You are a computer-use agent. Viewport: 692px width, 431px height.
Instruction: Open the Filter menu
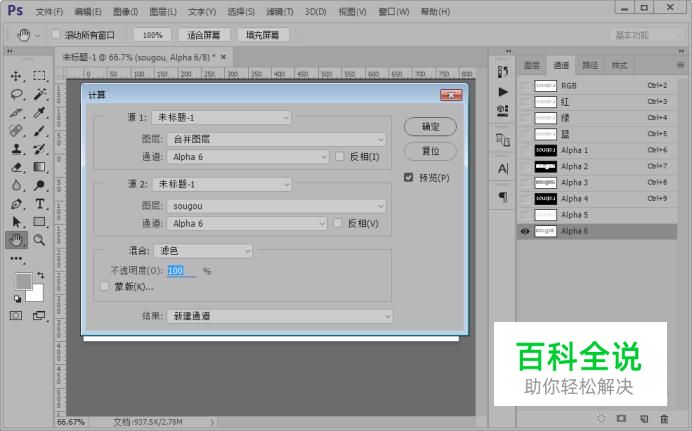[x=279, y=12]
